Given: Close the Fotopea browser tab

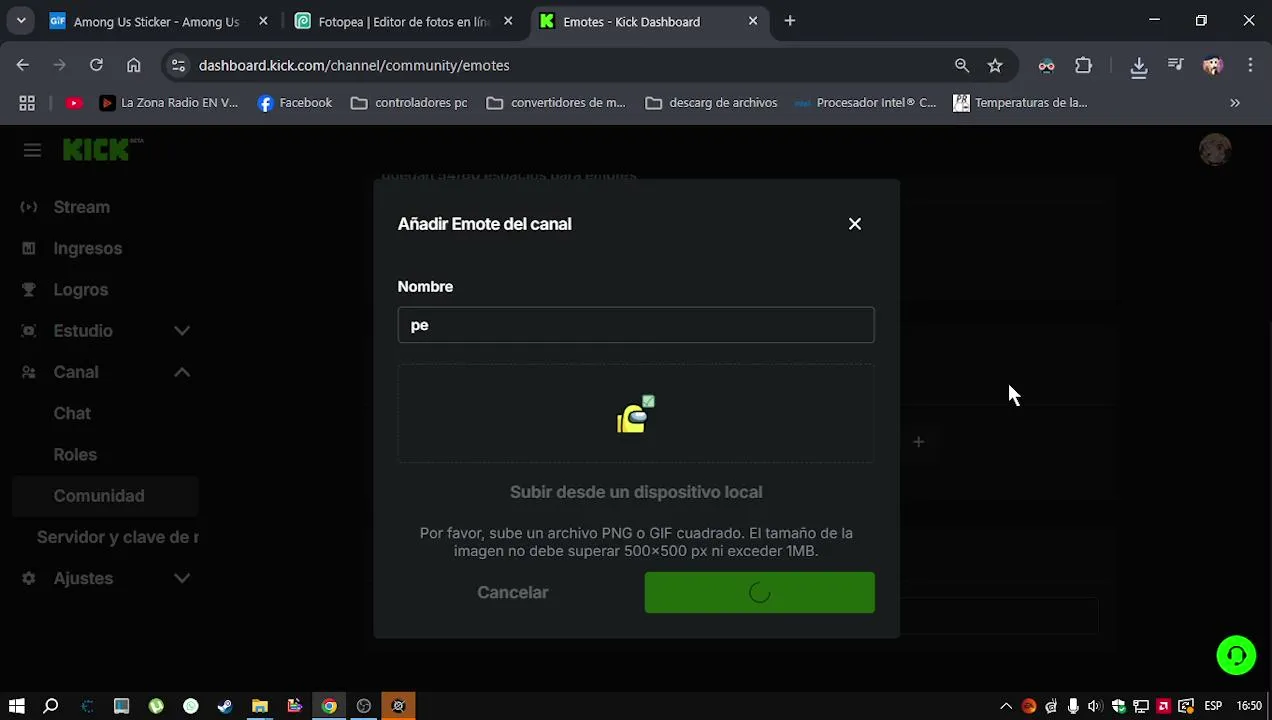Looking at the screenshot, I should 508,21.
